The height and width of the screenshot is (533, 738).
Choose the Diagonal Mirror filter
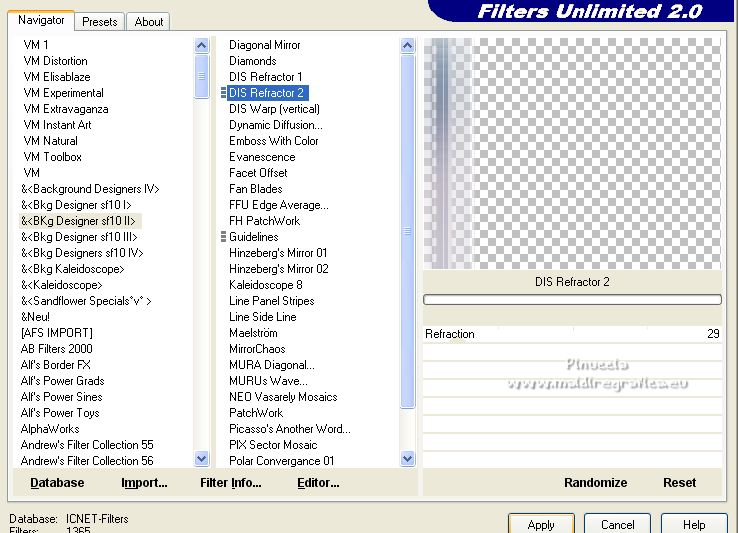(x=265, y=45)
